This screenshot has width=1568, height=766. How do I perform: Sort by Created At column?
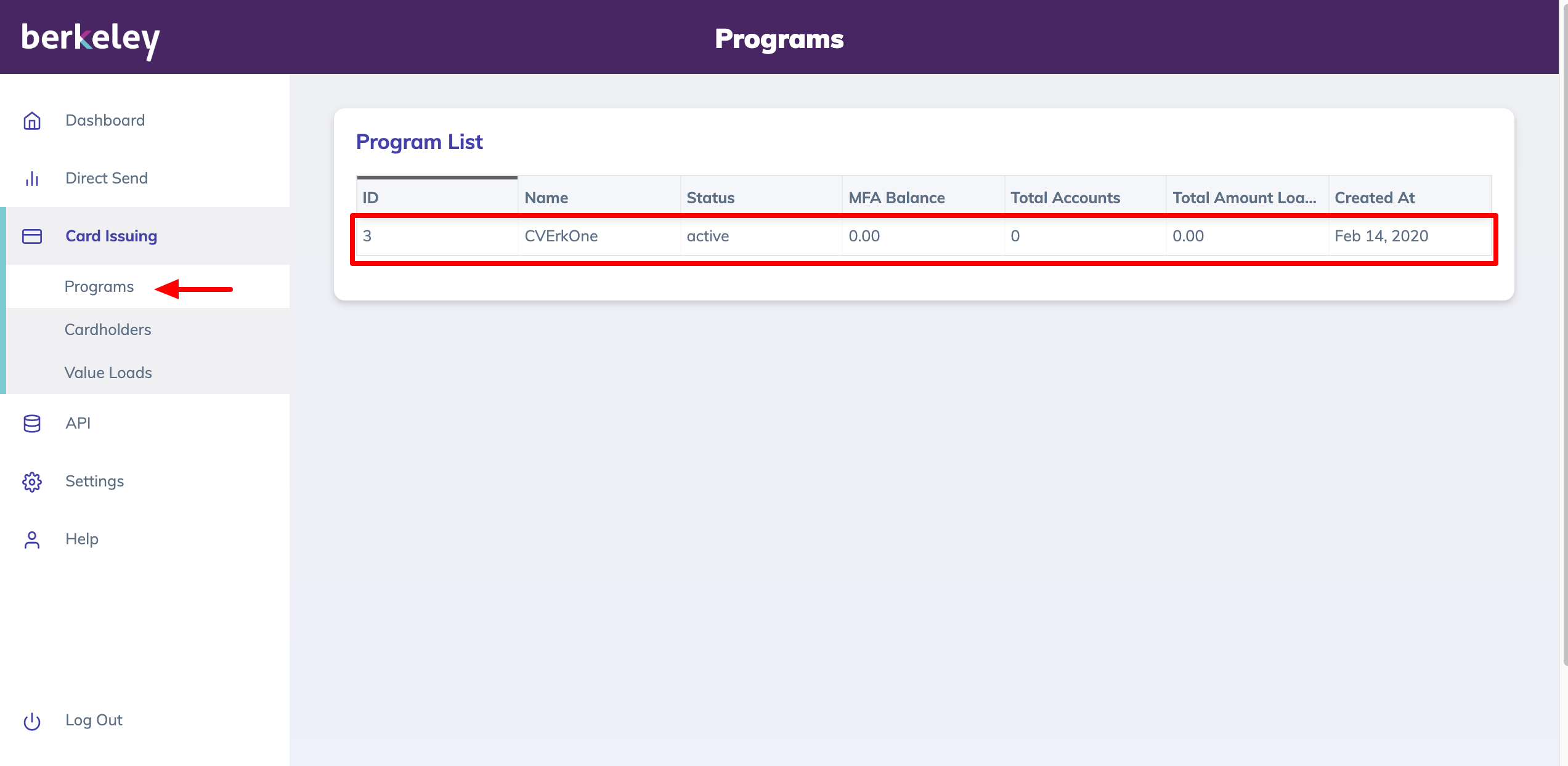1375,198
